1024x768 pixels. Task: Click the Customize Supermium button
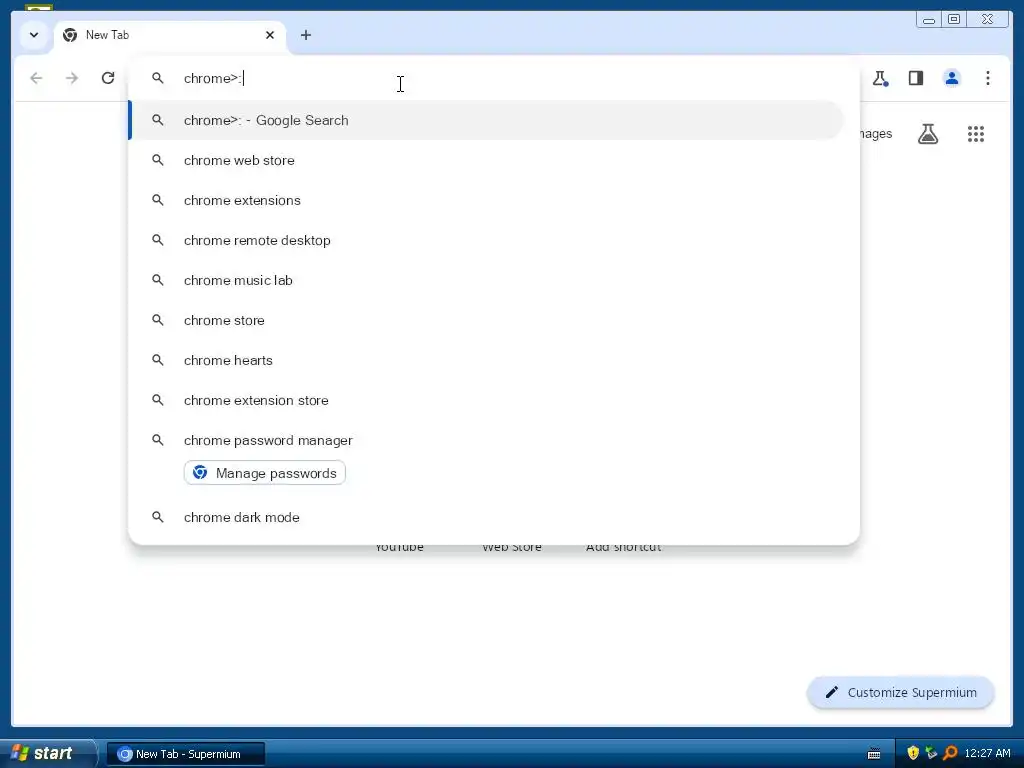(x=901, y=692)
